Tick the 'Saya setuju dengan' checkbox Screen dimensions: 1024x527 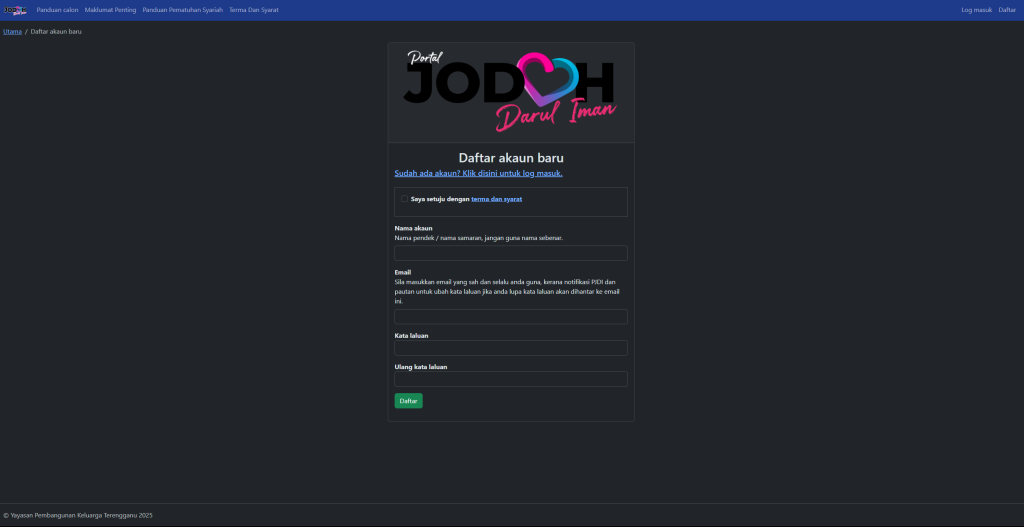(405, 199)
